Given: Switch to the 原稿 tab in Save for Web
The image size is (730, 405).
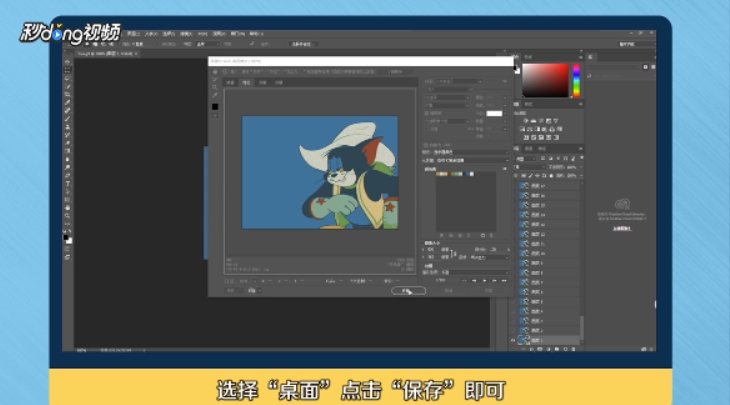Looking at the screenshot, I should click(x=230, y=82).
